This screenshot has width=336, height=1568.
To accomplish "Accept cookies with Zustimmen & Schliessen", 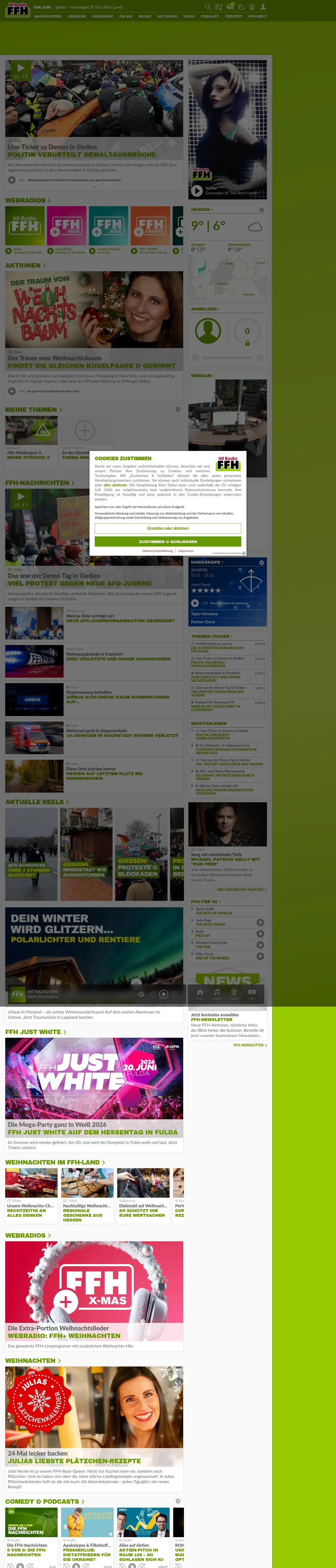I will (x=168, y=541).
